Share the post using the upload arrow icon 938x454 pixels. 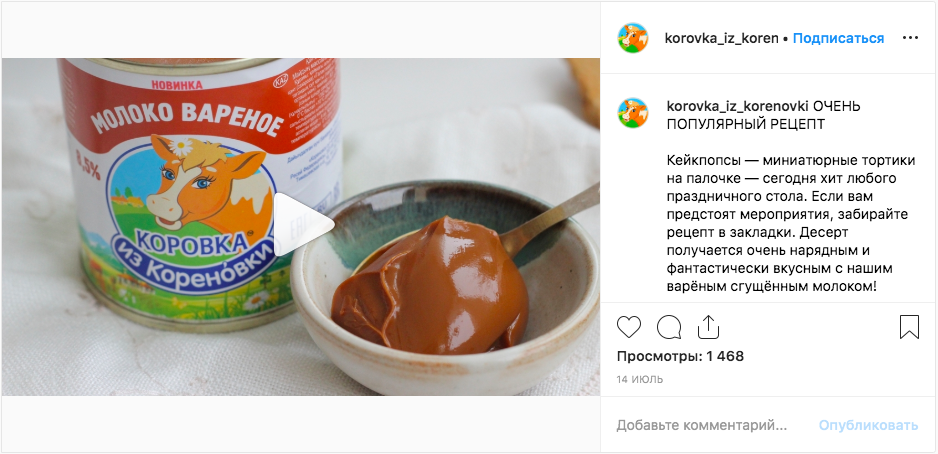click(x=708, y=327)
